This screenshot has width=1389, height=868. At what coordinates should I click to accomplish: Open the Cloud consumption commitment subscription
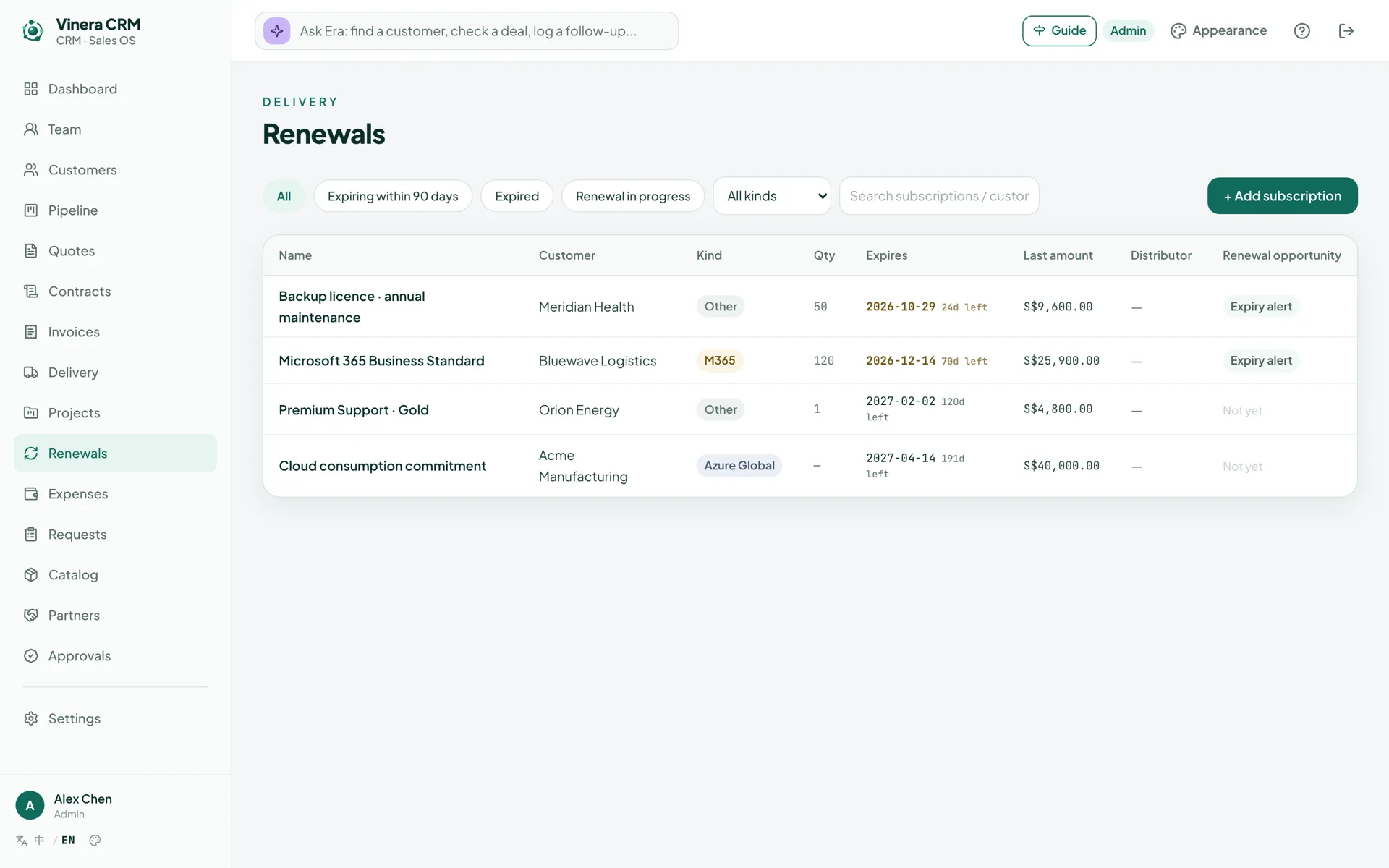pos(382,466)
